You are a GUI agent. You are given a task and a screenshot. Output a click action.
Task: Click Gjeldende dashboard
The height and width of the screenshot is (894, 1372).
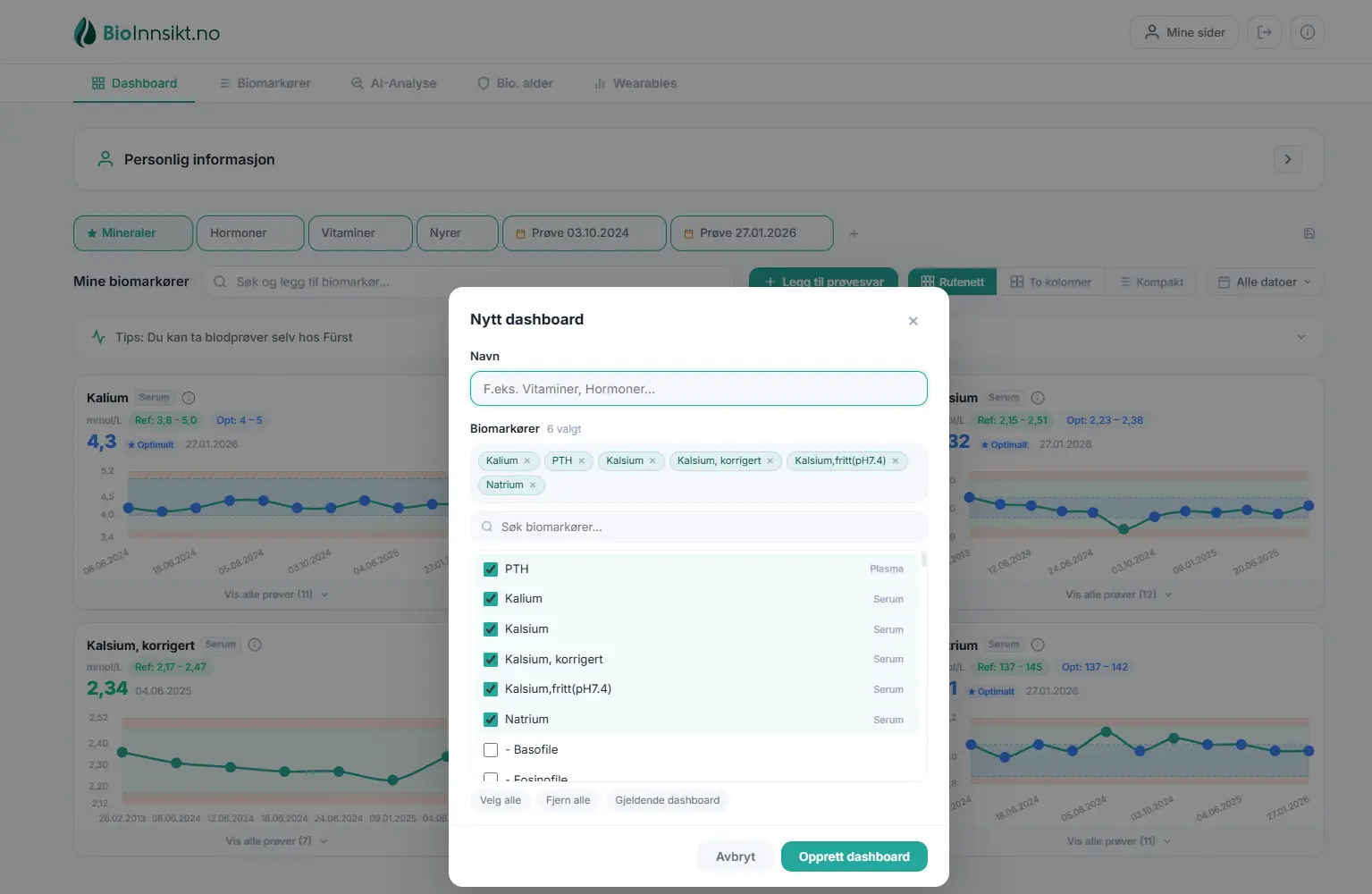point(668,800)
